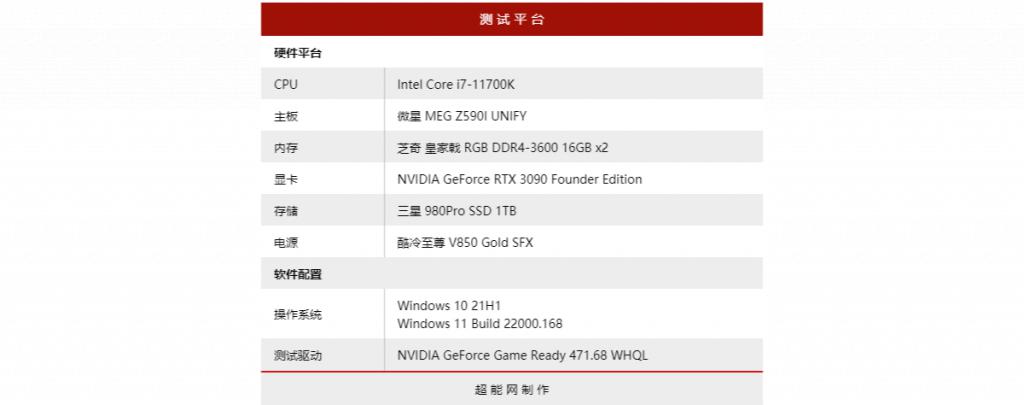The image size is (1024, 405).
Task: Select the 三星 980Pro SSD 1TB cell
Action: click(x=456, y=212)
